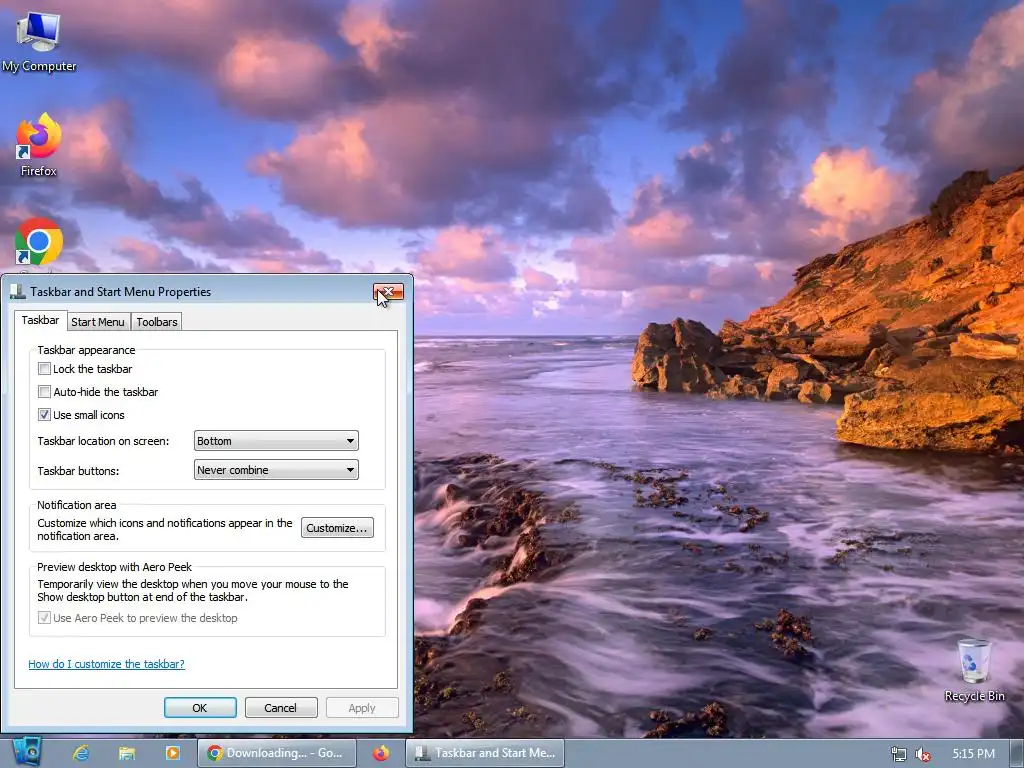Click the Show desktop button

tap(1017, 754)
